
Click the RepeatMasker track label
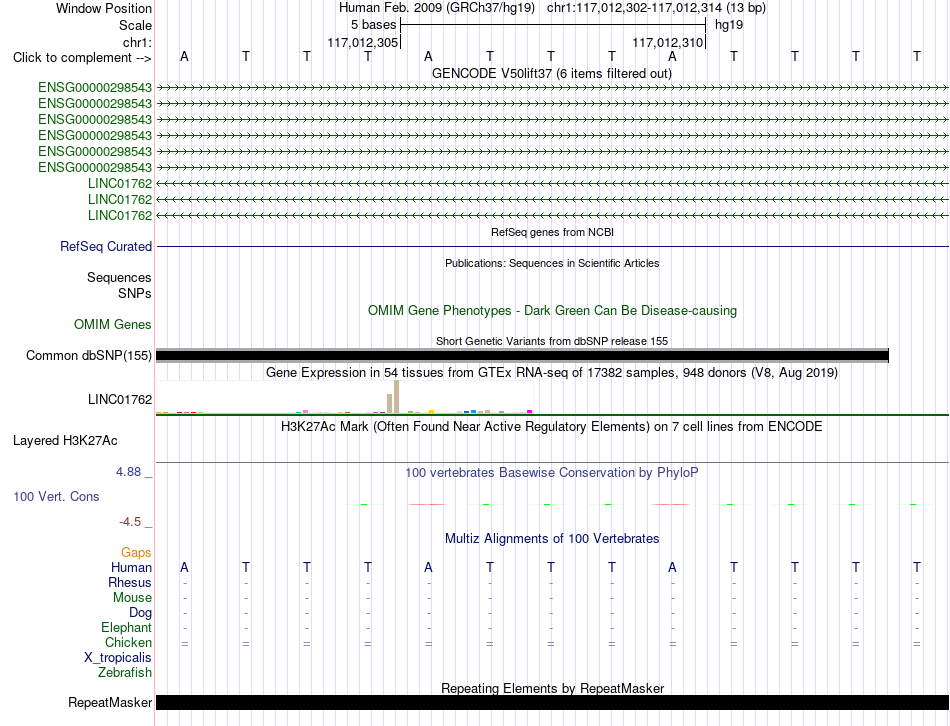pyautogui.click(x=110, y=702)
